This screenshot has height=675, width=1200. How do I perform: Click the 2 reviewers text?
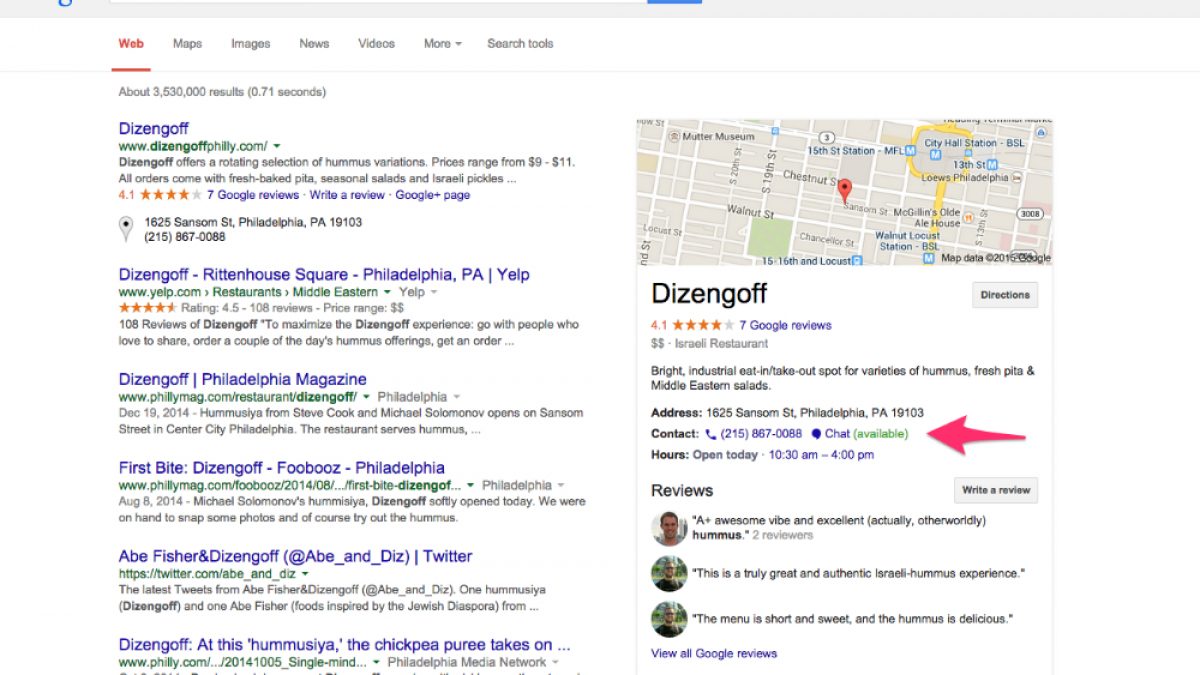coord(783,535)
